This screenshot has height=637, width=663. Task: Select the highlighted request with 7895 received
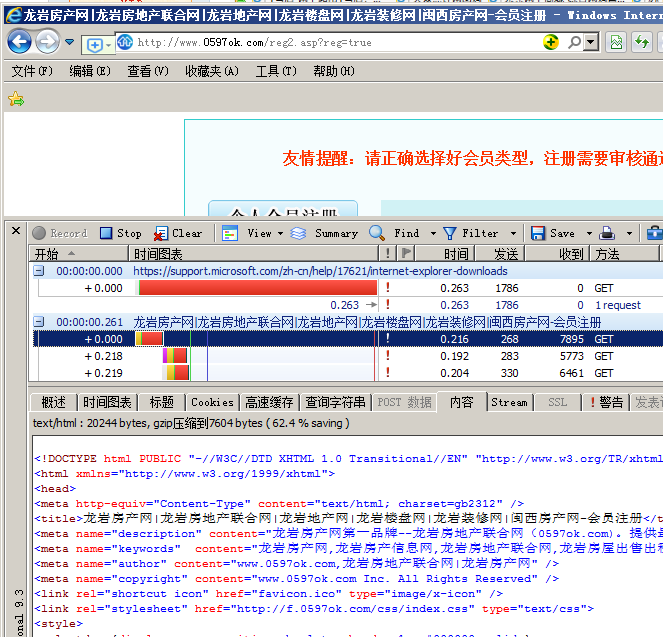click(x=347, y=339)
